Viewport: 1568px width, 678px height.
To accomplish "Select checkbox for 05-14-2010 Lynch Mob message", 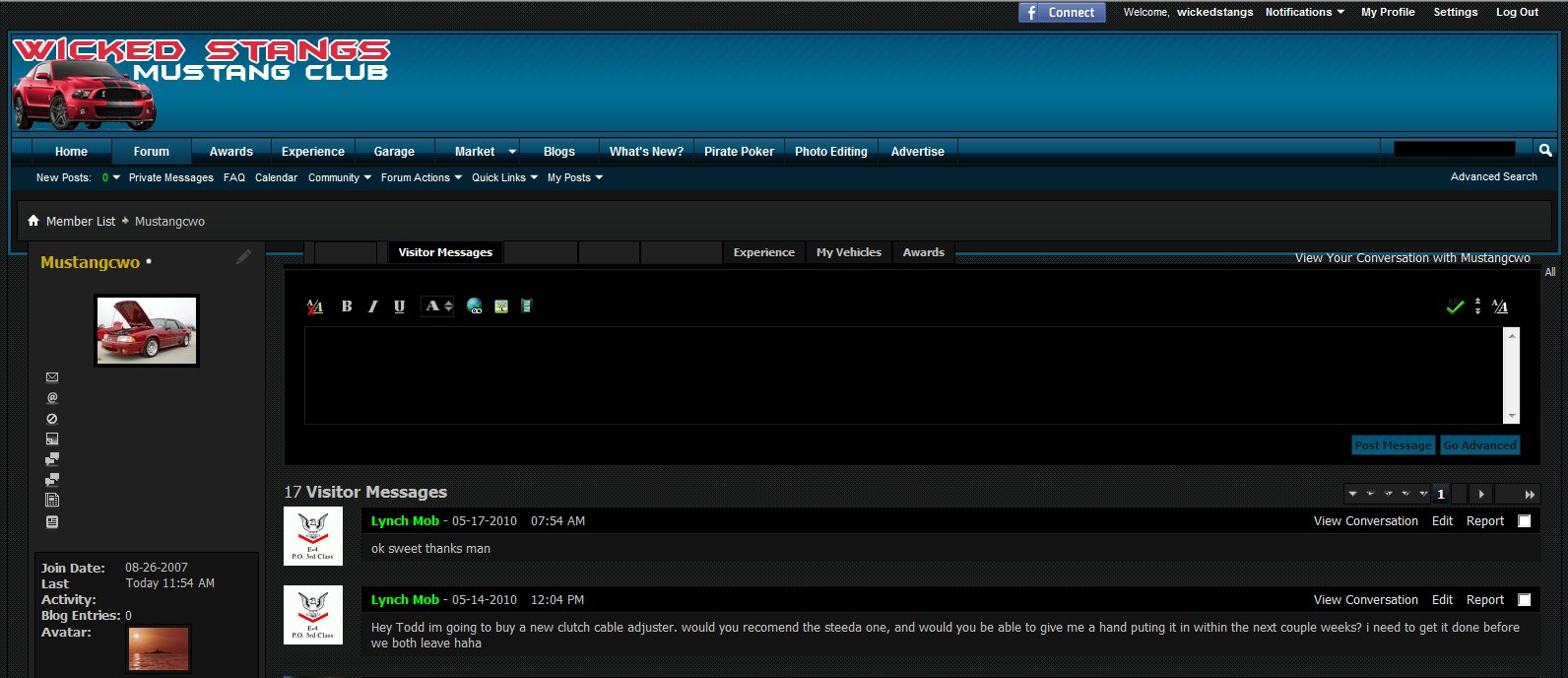I will [1525, 600].
